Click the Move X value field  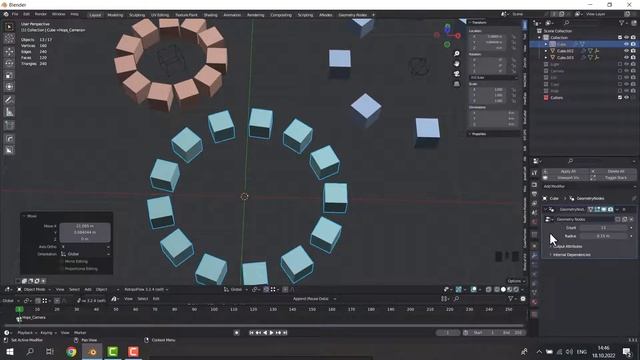point(85,226)
